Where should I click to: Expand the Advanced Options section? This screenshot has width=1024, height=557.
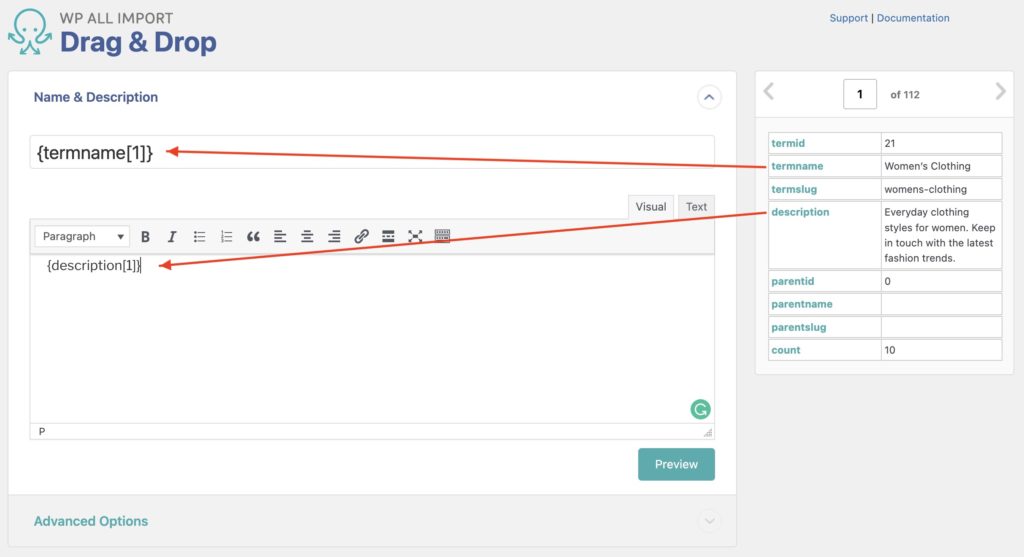tap(709, 521)
